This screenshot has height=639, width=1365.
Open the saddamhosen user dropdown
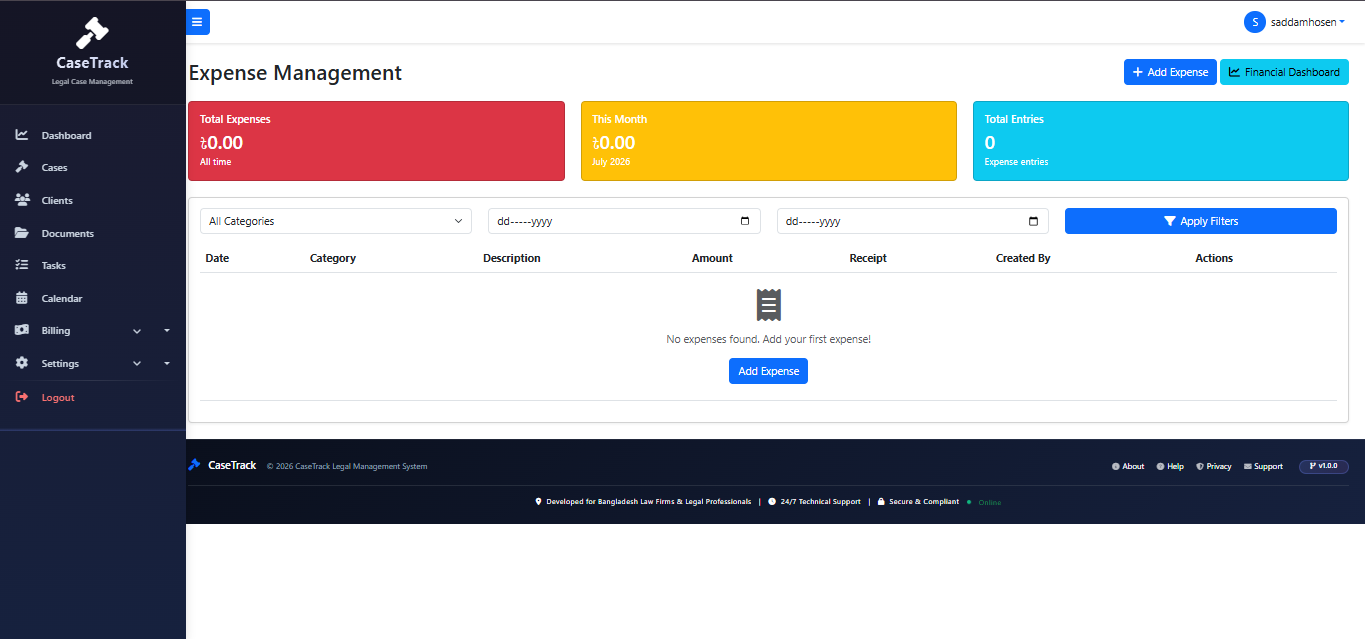[x=1295, y=22]
